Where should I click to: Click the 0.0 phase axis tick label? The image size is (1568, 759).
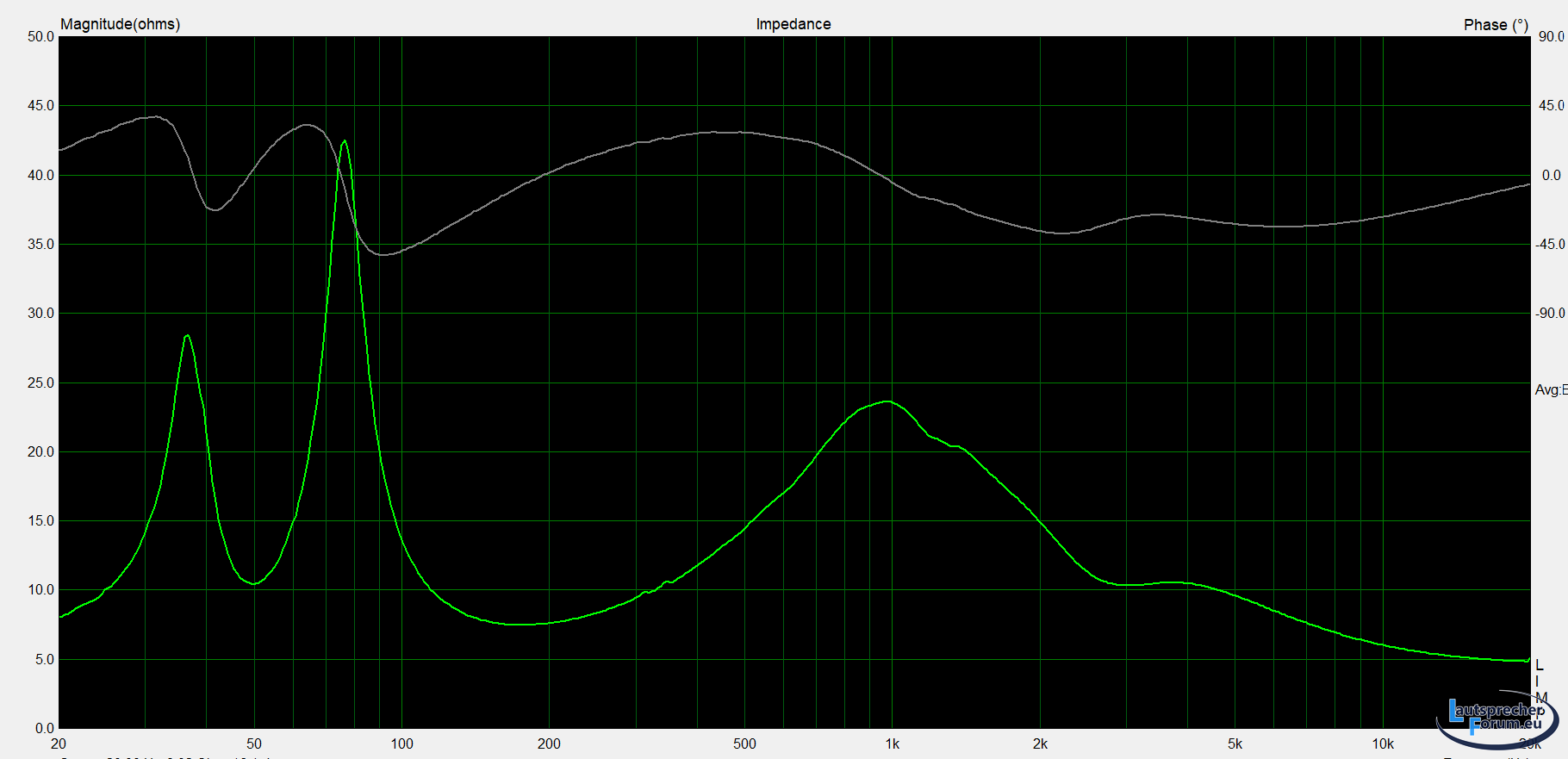point(1551,176)
